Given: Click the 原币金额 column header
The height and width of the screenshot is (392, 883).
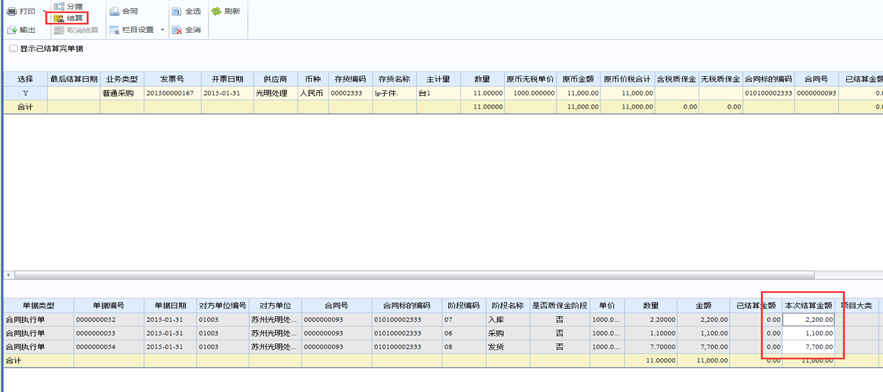Looking at the screenshot, I should pos(578,79).
